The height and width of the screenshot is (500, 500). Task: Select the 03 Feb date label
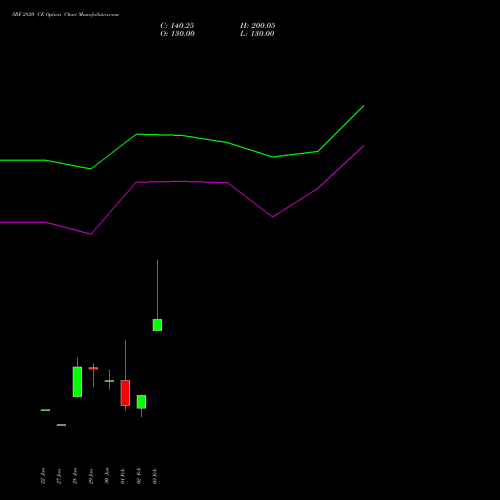point(155,476)
